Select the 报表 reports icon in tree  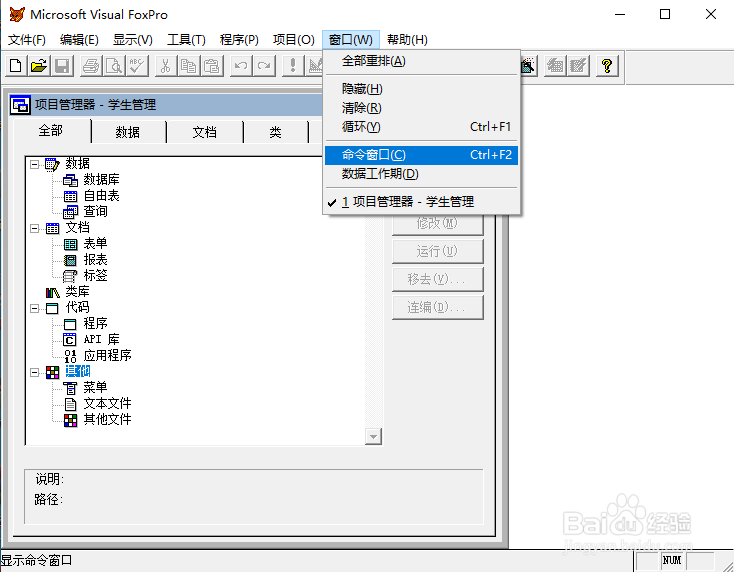coord(70,260)
